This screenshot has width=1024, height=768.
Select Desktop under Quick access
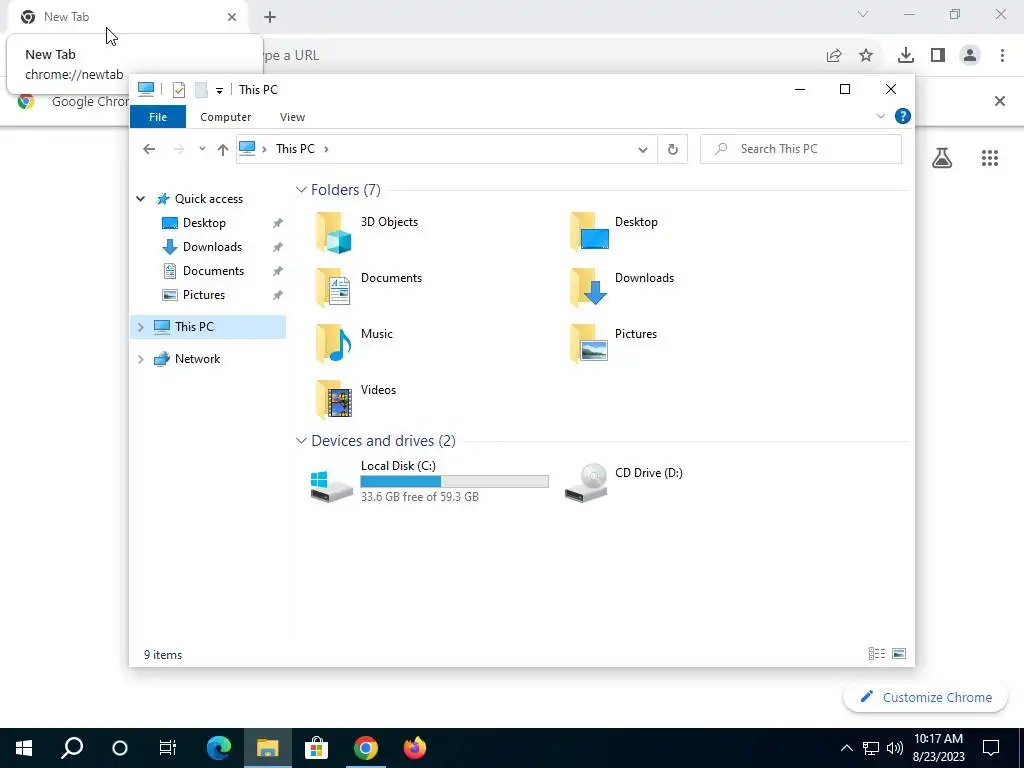coord(204,223)
